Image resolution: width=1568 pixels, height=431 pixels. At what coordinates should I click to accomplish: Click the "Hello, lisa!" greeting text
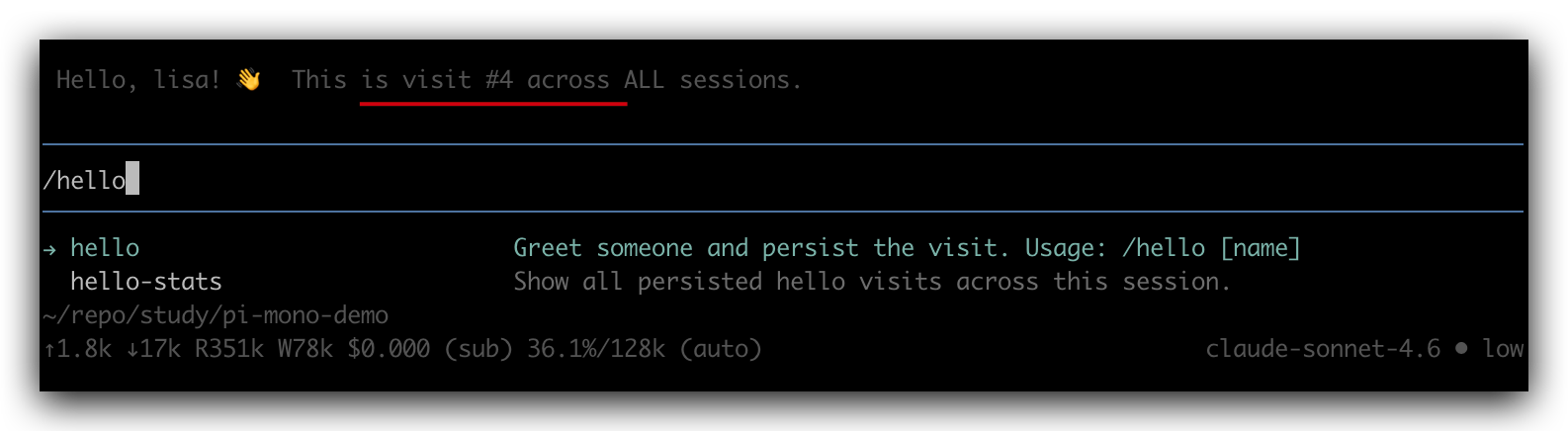pos(137,79)
